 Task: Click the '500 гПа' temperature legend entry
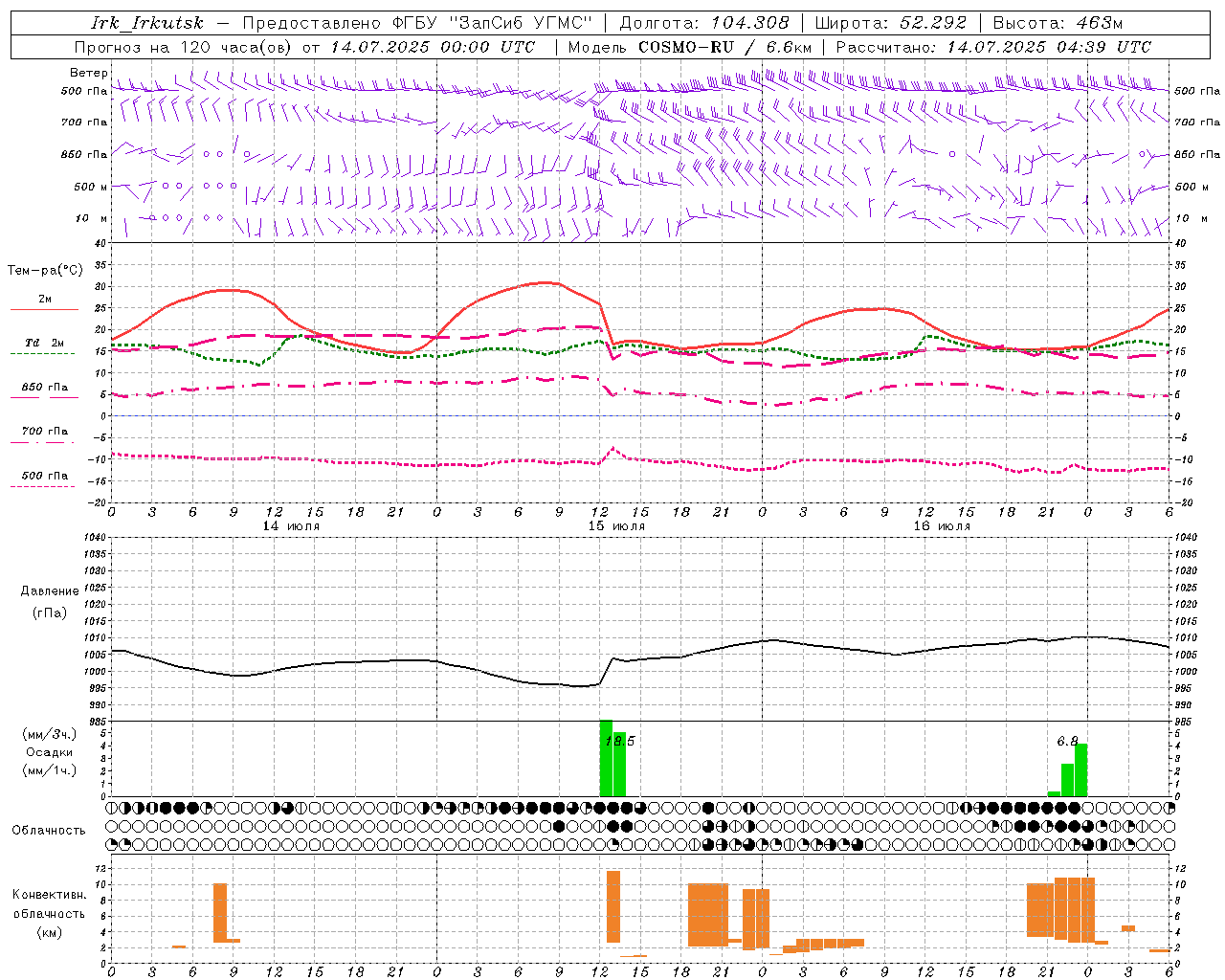pos(45,476)
